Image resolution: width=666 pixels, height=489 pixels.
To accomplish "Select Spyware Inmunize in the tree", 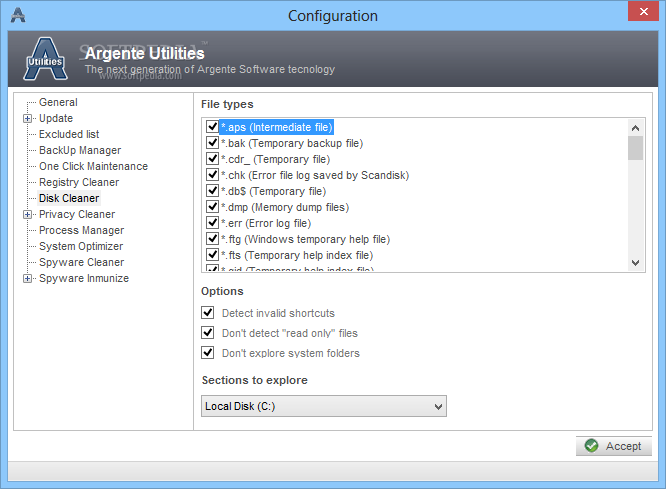I will pyautogui.click(x=84, y=279).
